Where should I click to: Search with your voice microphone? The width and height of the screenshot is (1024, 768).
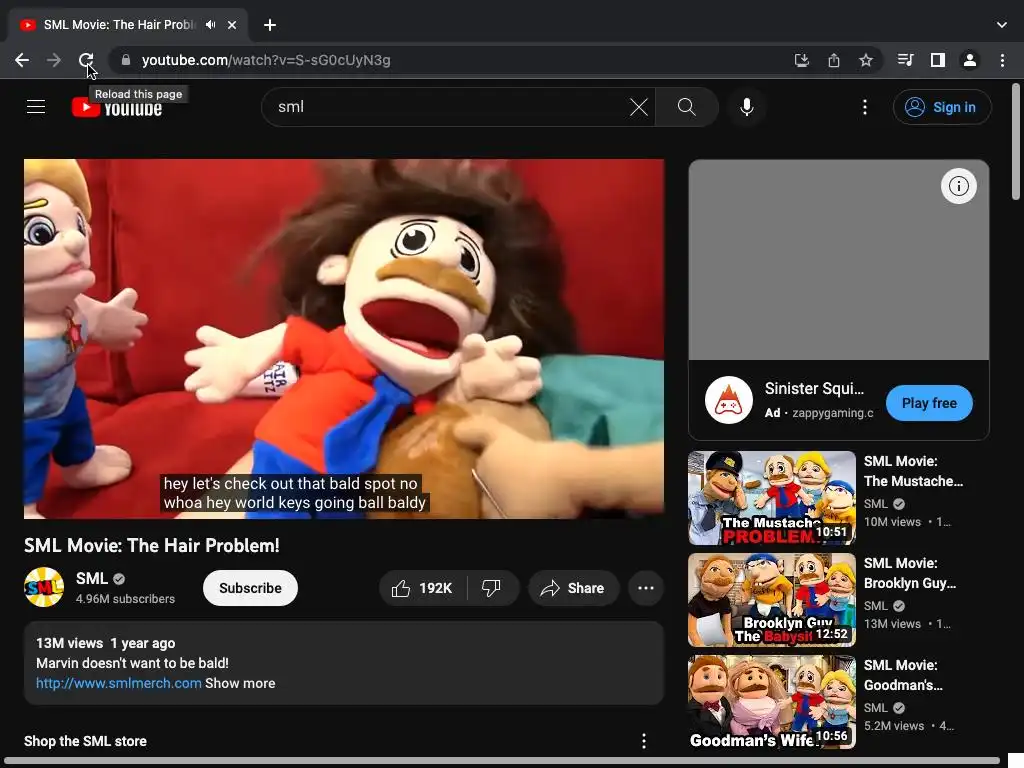pyautogui.click(x=746, y=107)
